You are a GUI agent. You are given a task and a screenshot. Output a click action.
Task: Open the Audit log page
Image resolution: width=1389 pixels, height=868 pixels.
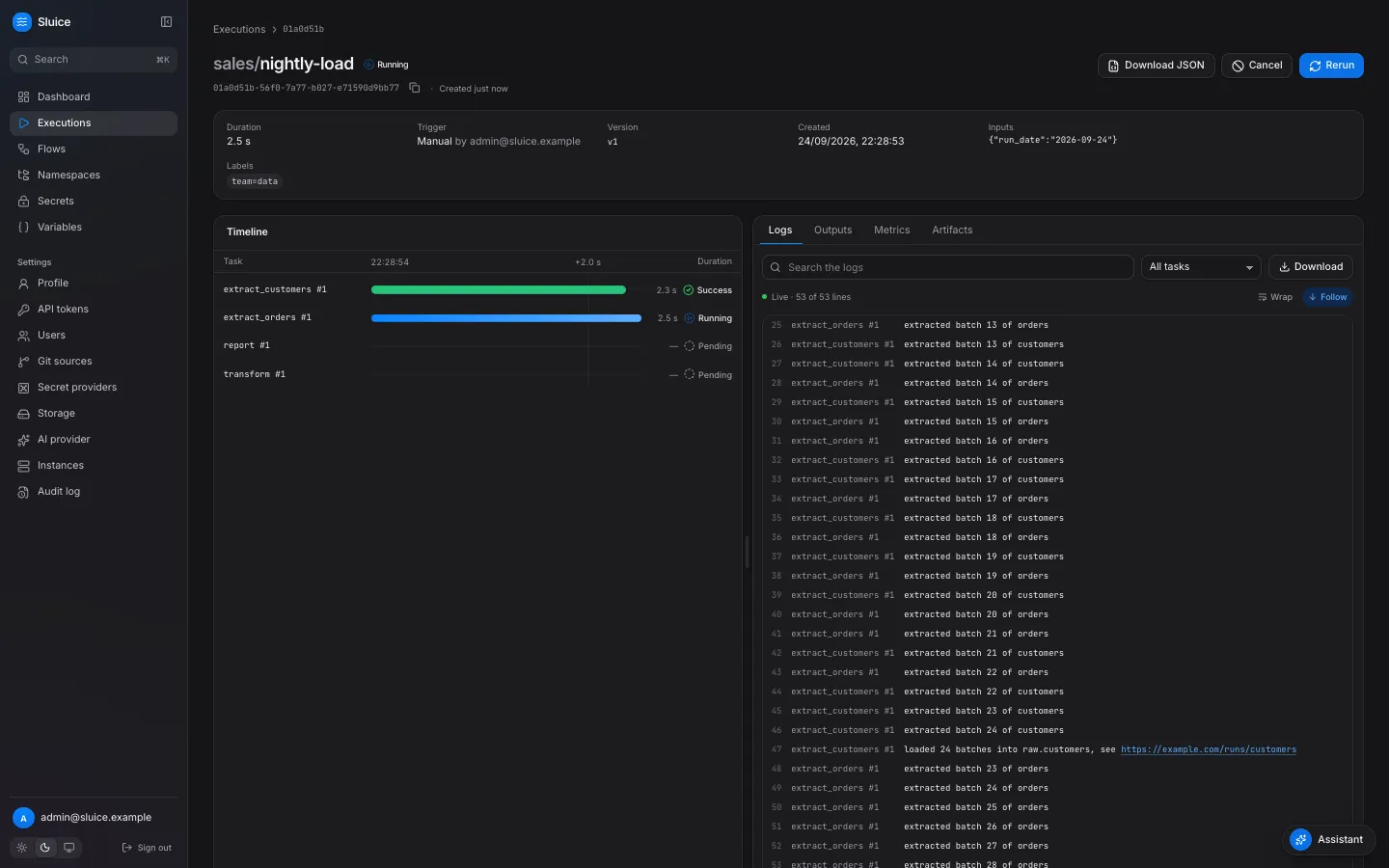pos(94,491)
